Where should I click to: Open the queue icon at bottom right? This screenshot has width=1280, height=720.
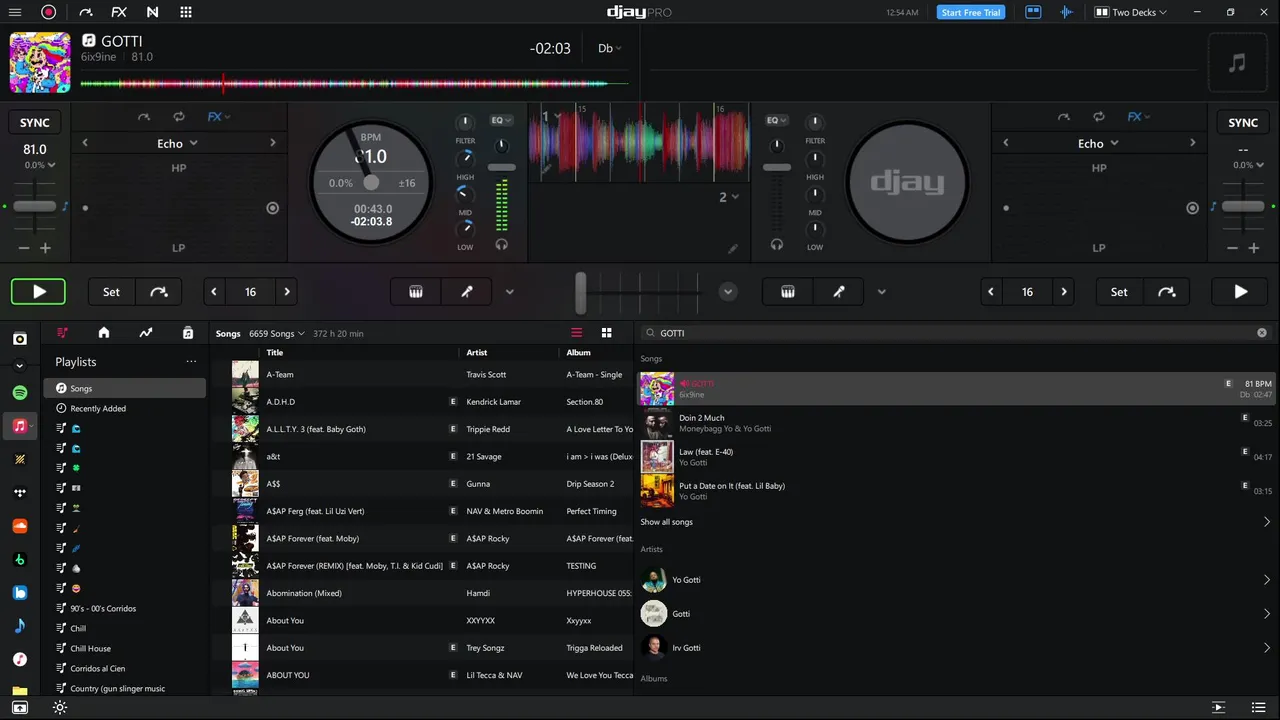pyautogui.click(x=1218, y=707)
